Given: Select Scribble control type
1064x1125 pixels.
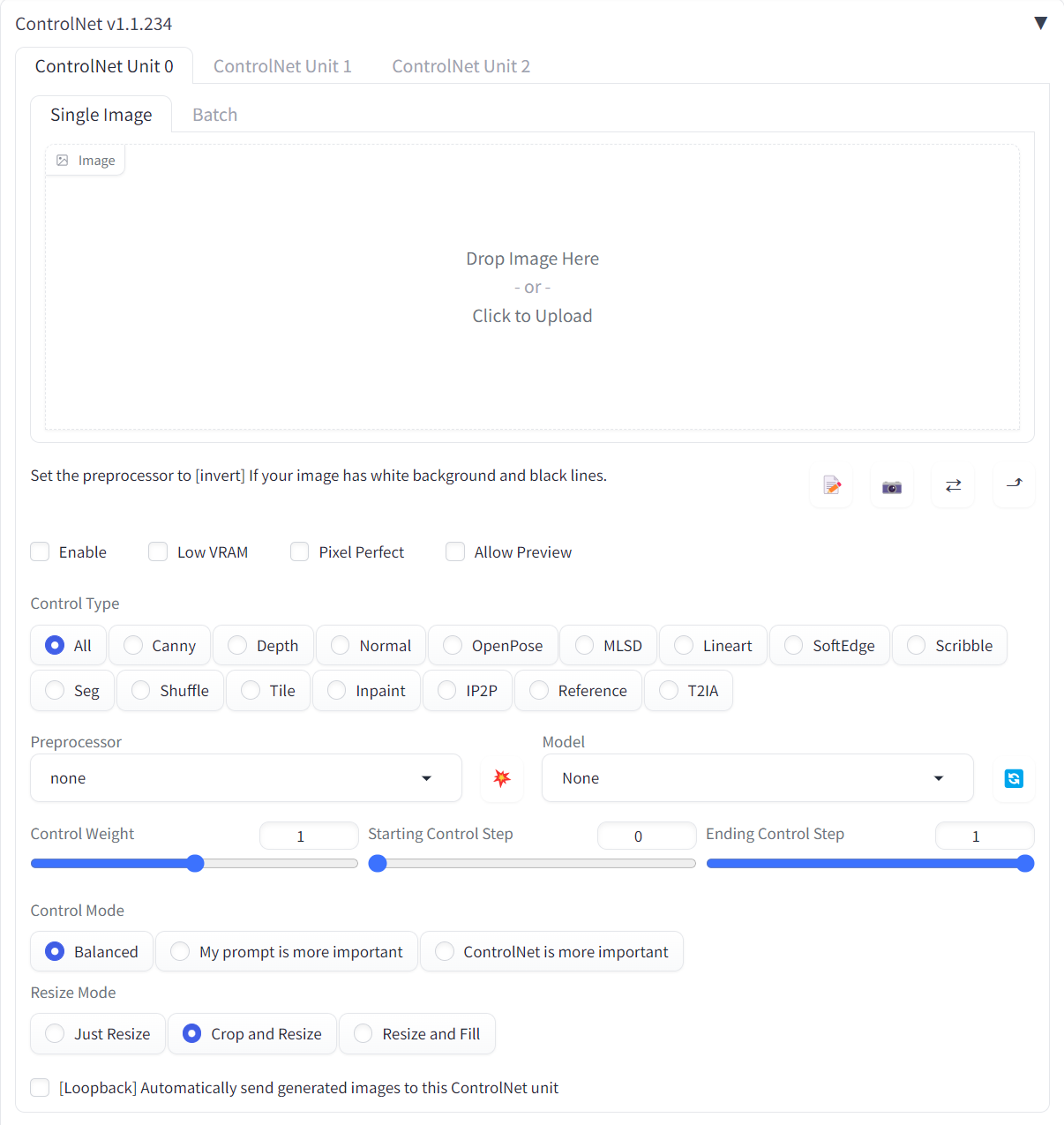Looking at the screenshot, I should [949, 645].
